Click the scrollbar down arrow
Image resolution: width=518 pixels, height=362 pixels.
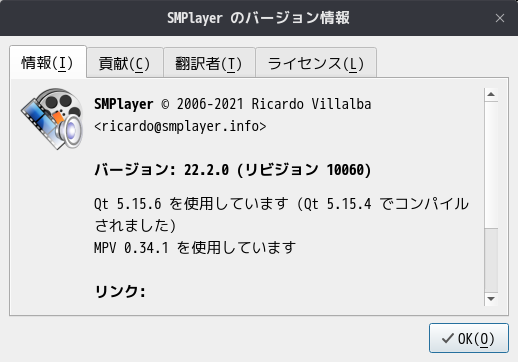491,299
